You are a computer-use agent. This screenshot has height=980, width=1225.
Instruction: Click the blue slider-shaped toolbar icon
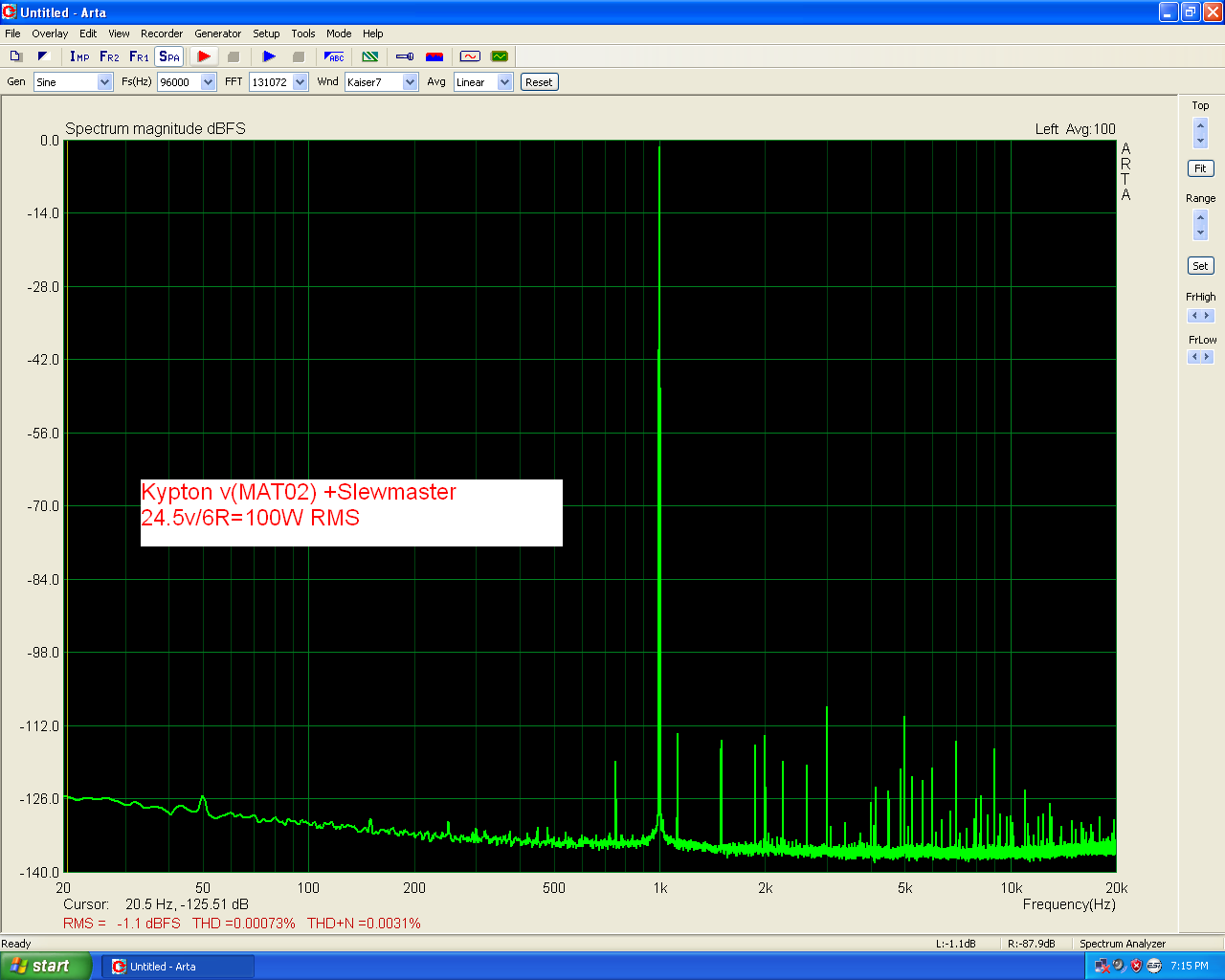pyautogui.click(x=405, y=56)
